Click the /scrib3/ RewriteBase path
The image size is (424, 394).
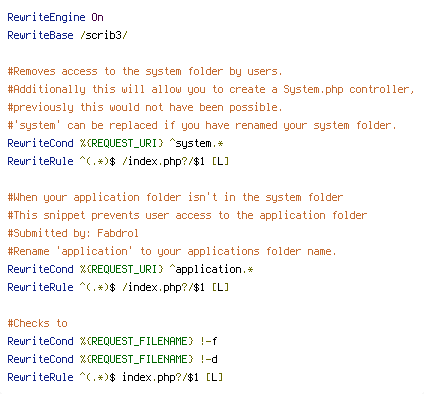[104, 35]
